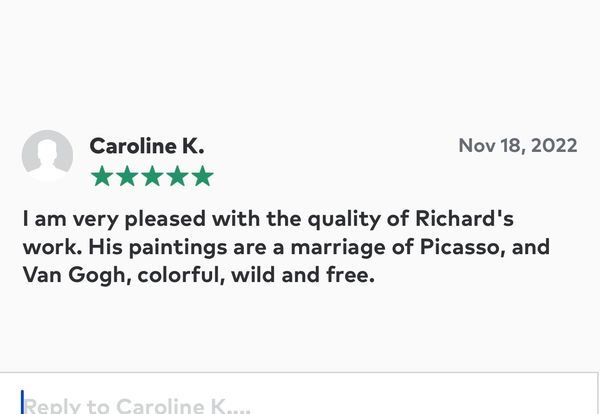
Task: Click the word Picasso in the review
Action: tap(460, 247)
